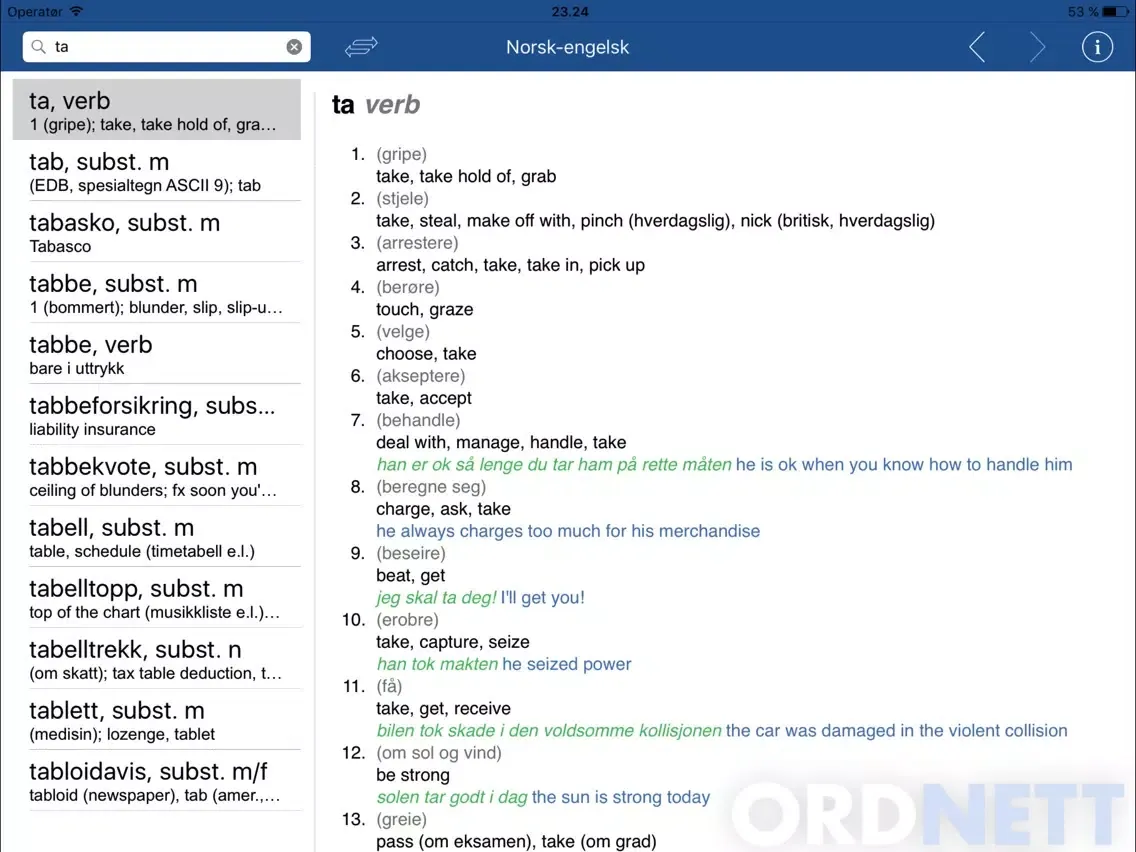Screen dimensions: 1136x852
Task: Click '(berøre)' sense label
Action: (408, 288)
